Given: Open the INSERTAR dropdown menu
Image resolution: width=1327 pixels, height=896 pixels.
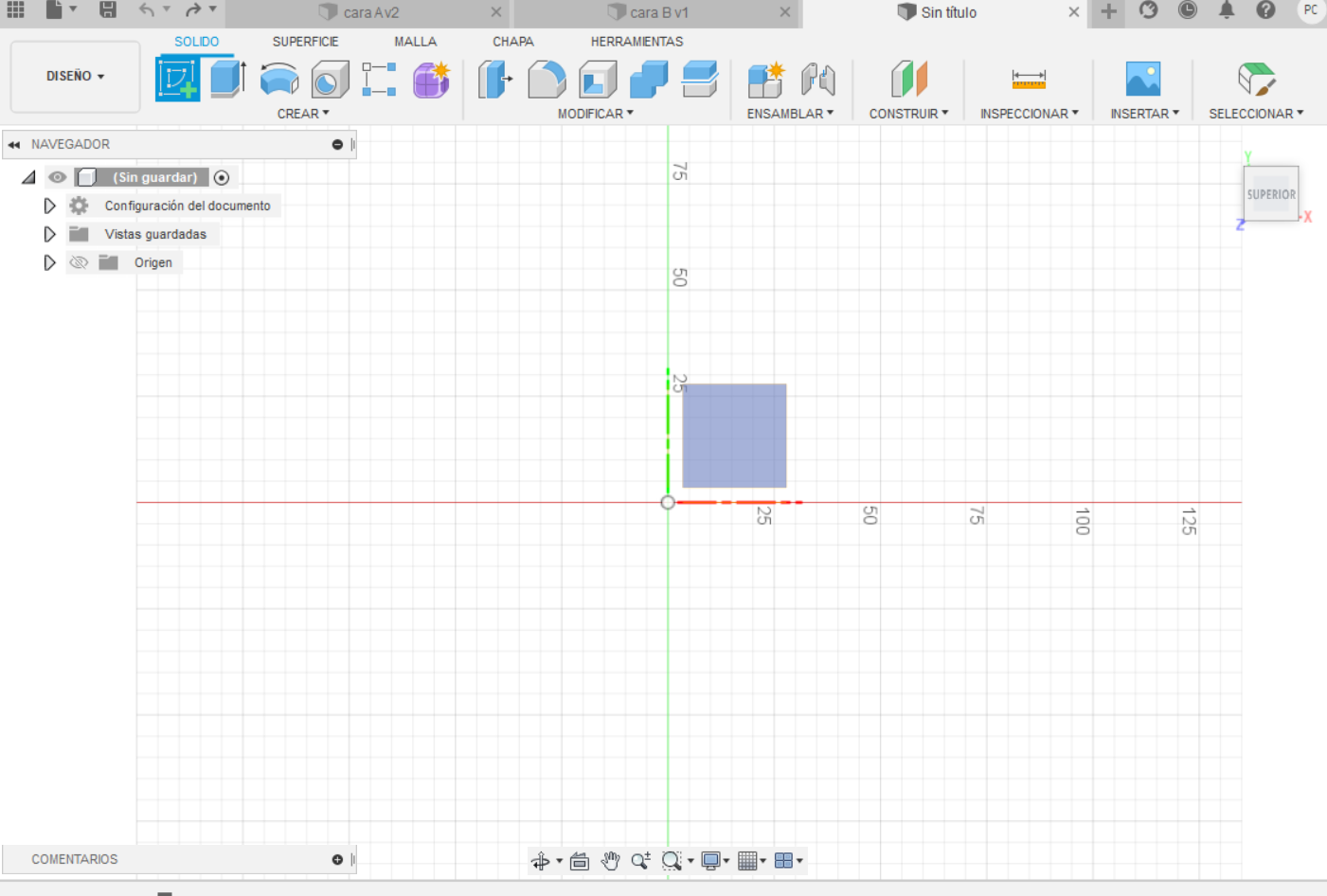Looking at the screenshot, I should pos(1145,114).
